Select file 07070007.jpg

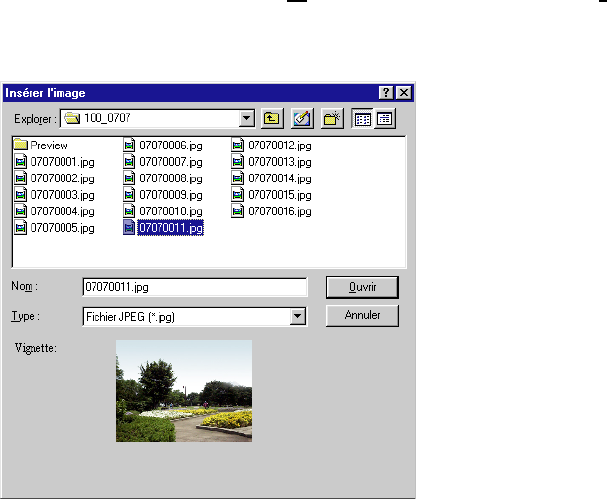(163, 161)
